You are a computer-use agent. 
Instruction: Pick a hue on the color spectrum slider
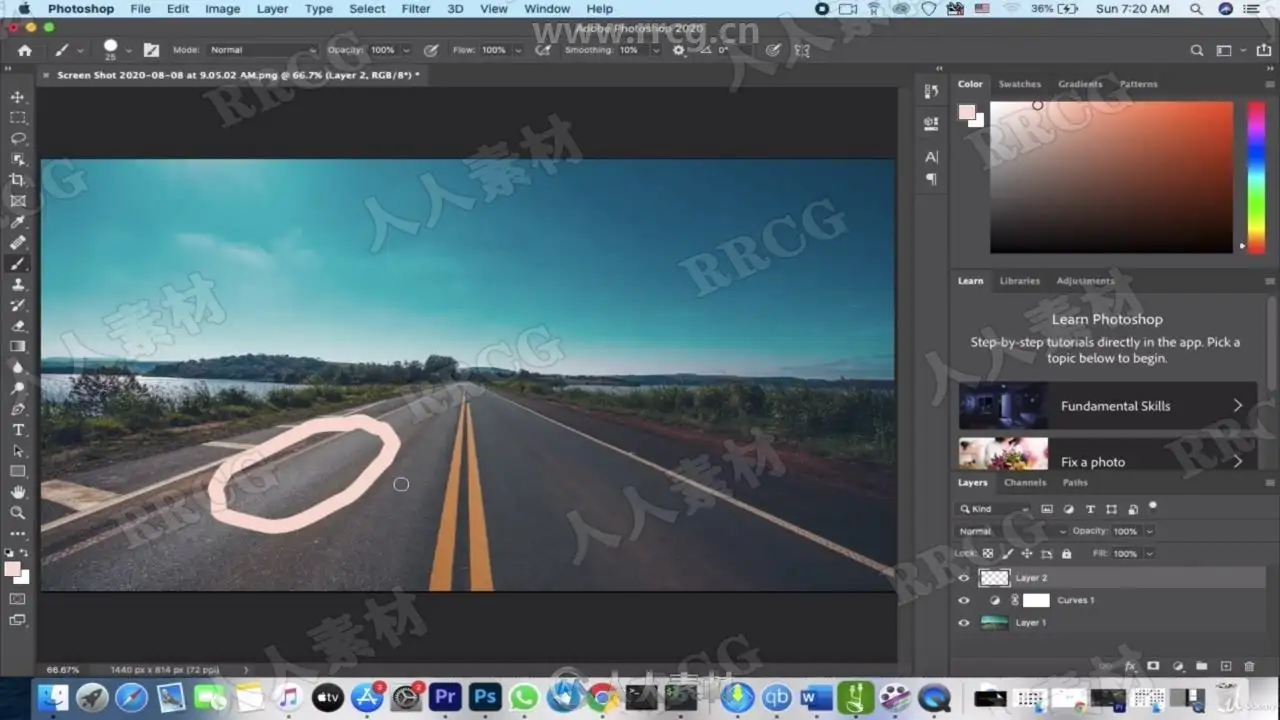[1255, 176]
